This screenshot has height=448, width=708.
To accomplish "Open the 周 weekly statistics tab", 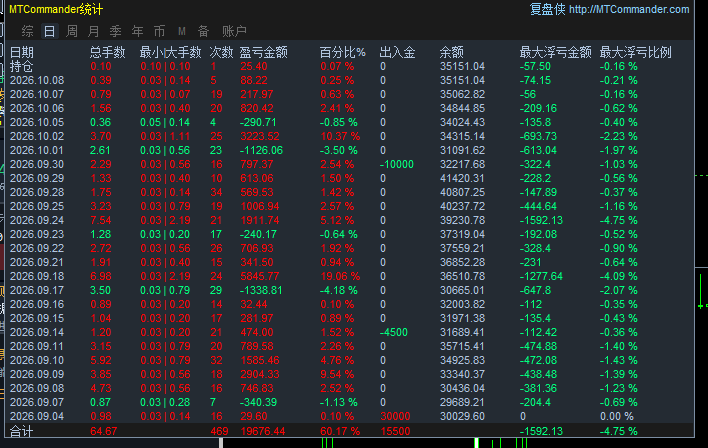I will pyautogui.click(x=72, y=31).
